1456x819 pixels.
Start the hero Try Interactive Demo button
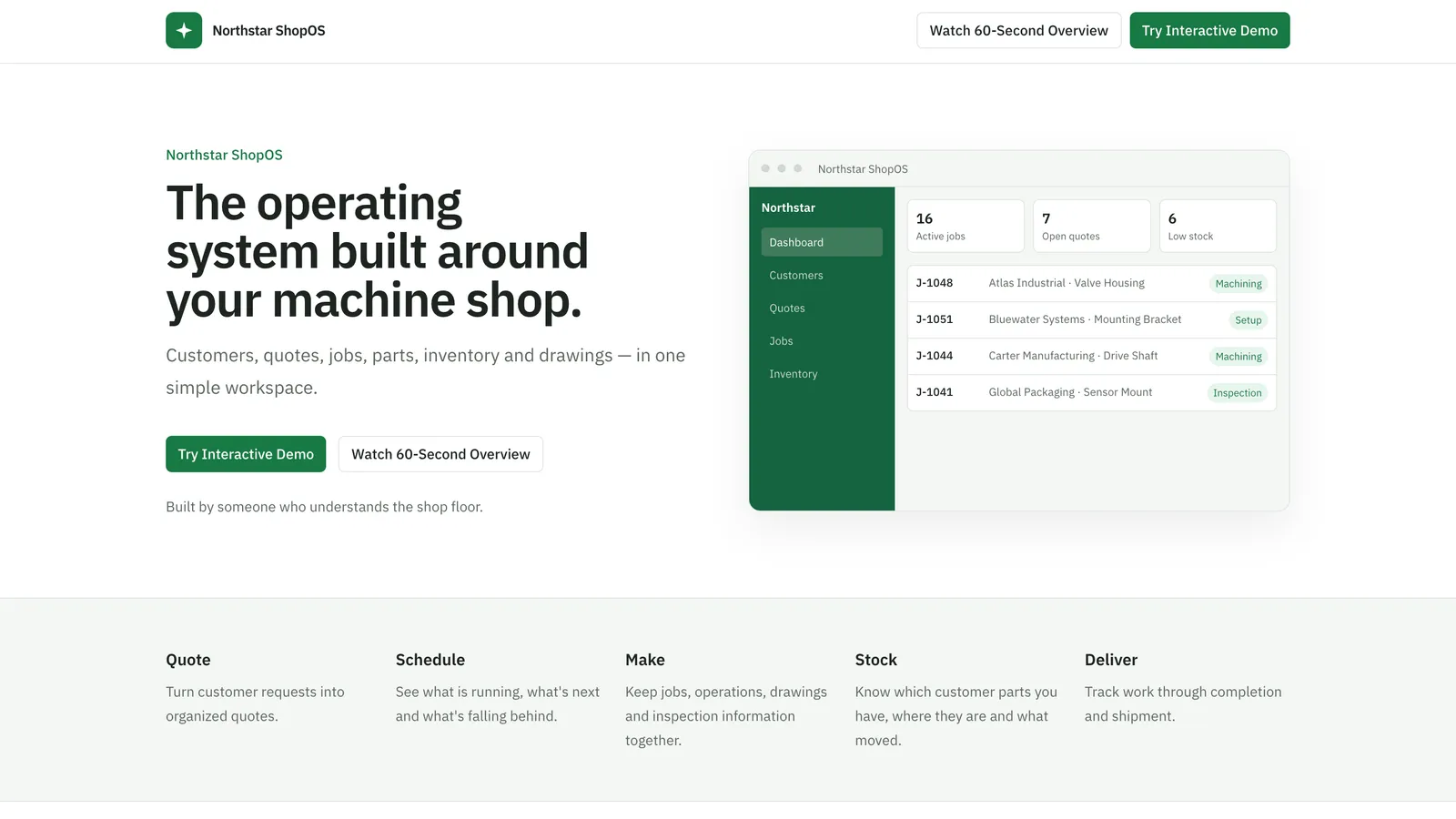pos(246,454)
